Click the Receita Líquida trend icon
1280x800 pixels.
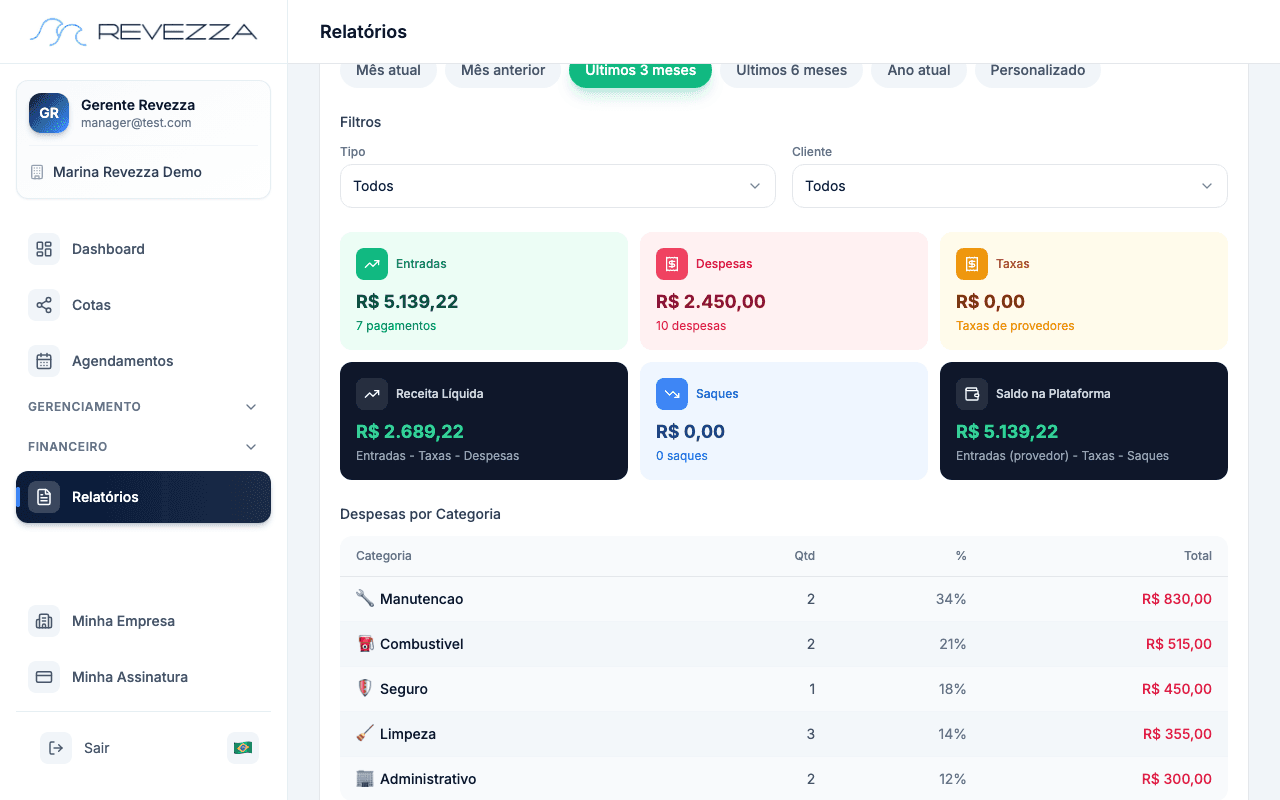click(x=372, y=394)
